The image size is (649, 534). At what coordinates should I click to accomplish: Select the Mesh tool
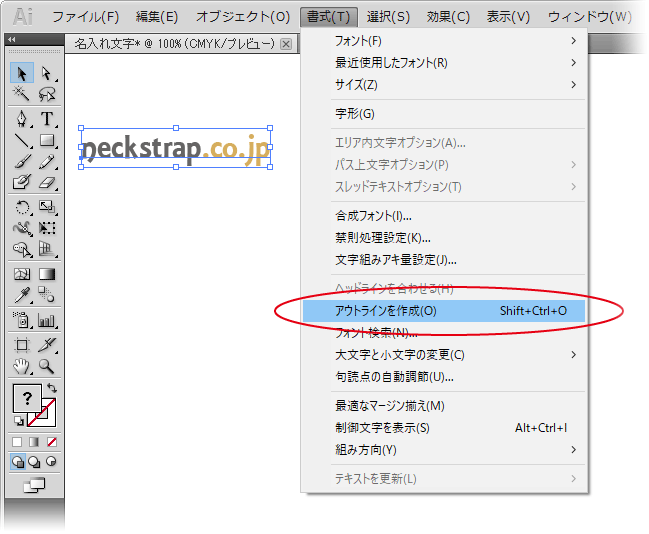22,274
